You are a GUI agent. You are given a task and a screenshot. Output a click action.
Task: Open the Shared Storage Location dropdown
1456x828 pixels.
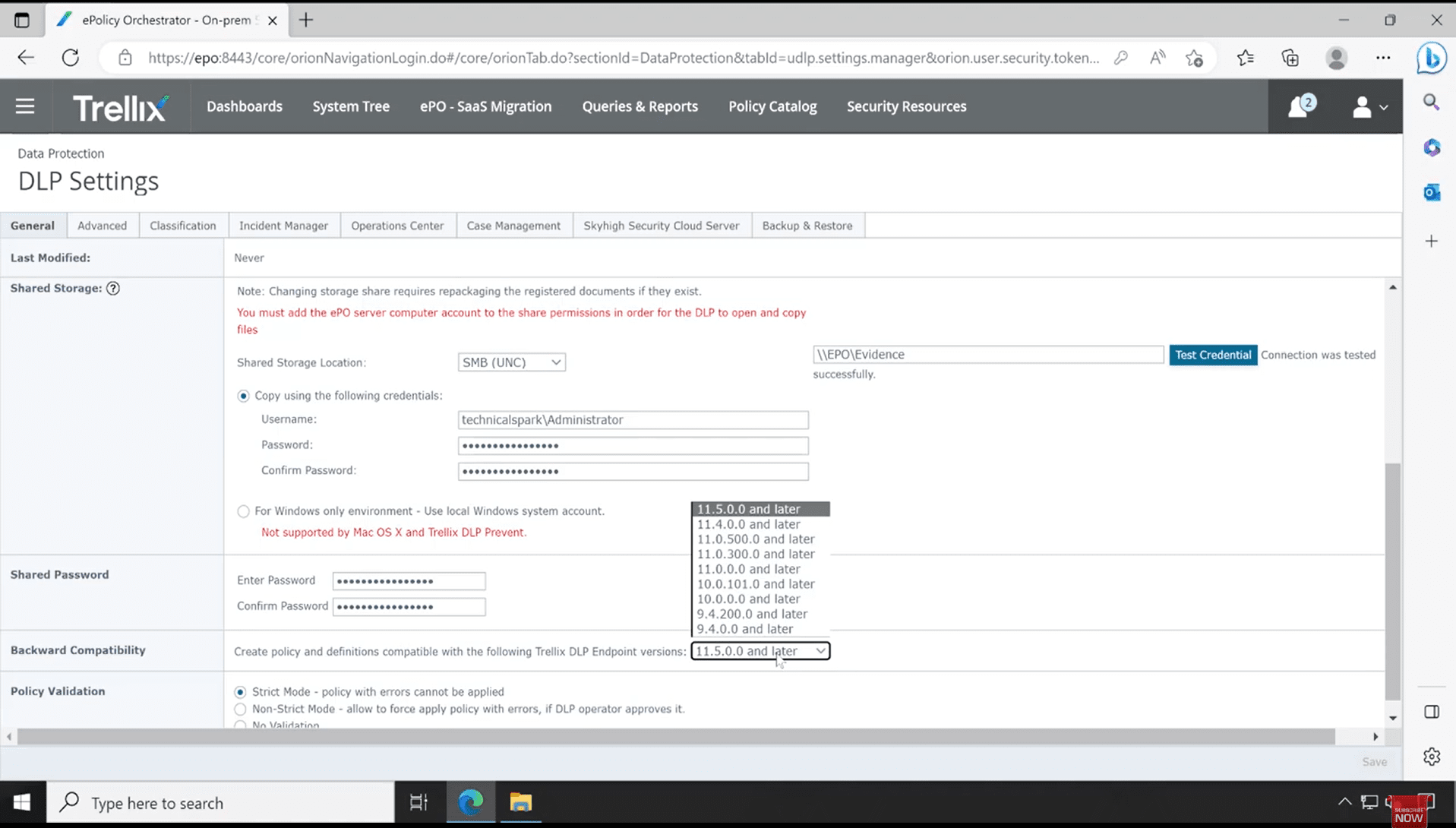pyautogui.click(x=510, y=362)
